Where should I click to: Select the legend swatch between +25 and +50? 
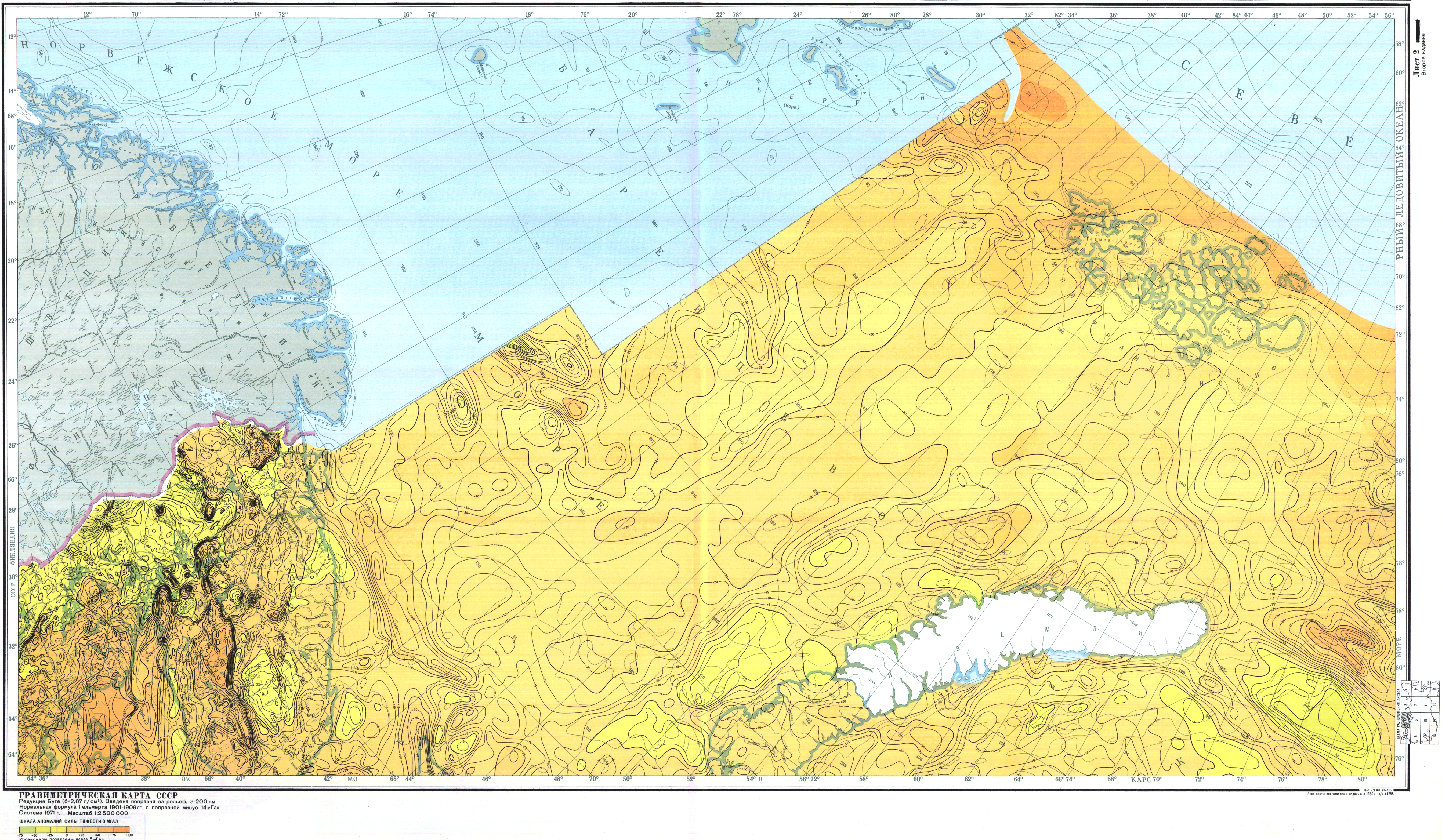(x=90, y=830)
